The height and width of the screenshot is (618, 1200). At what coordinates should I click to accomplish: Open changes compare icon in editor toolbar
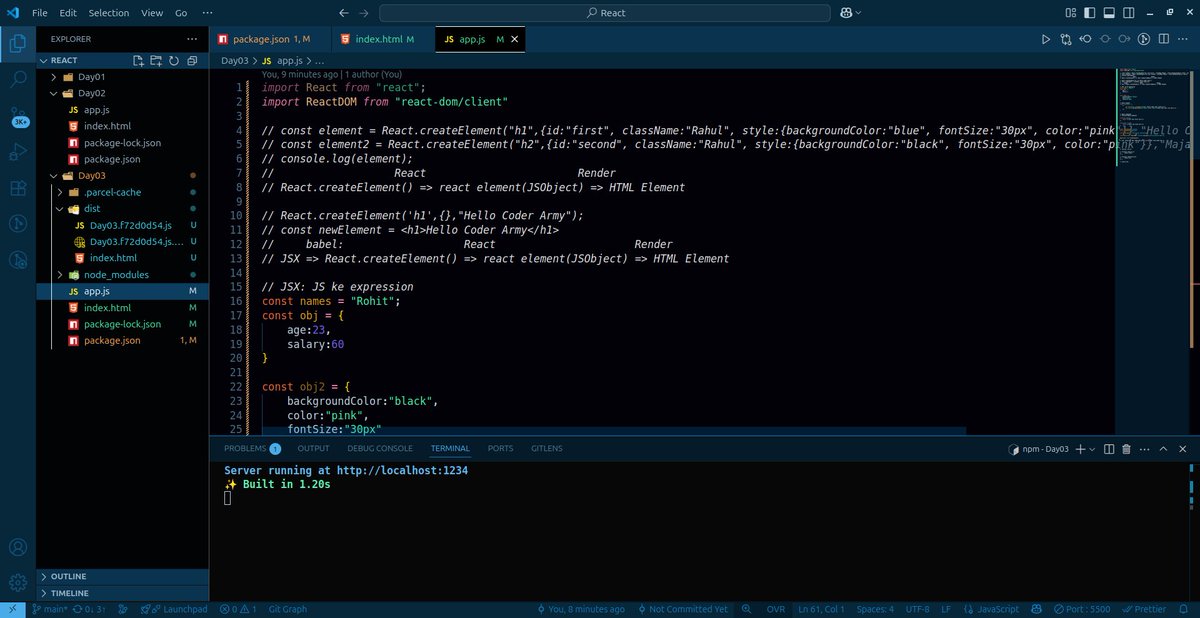point(1066,39)
